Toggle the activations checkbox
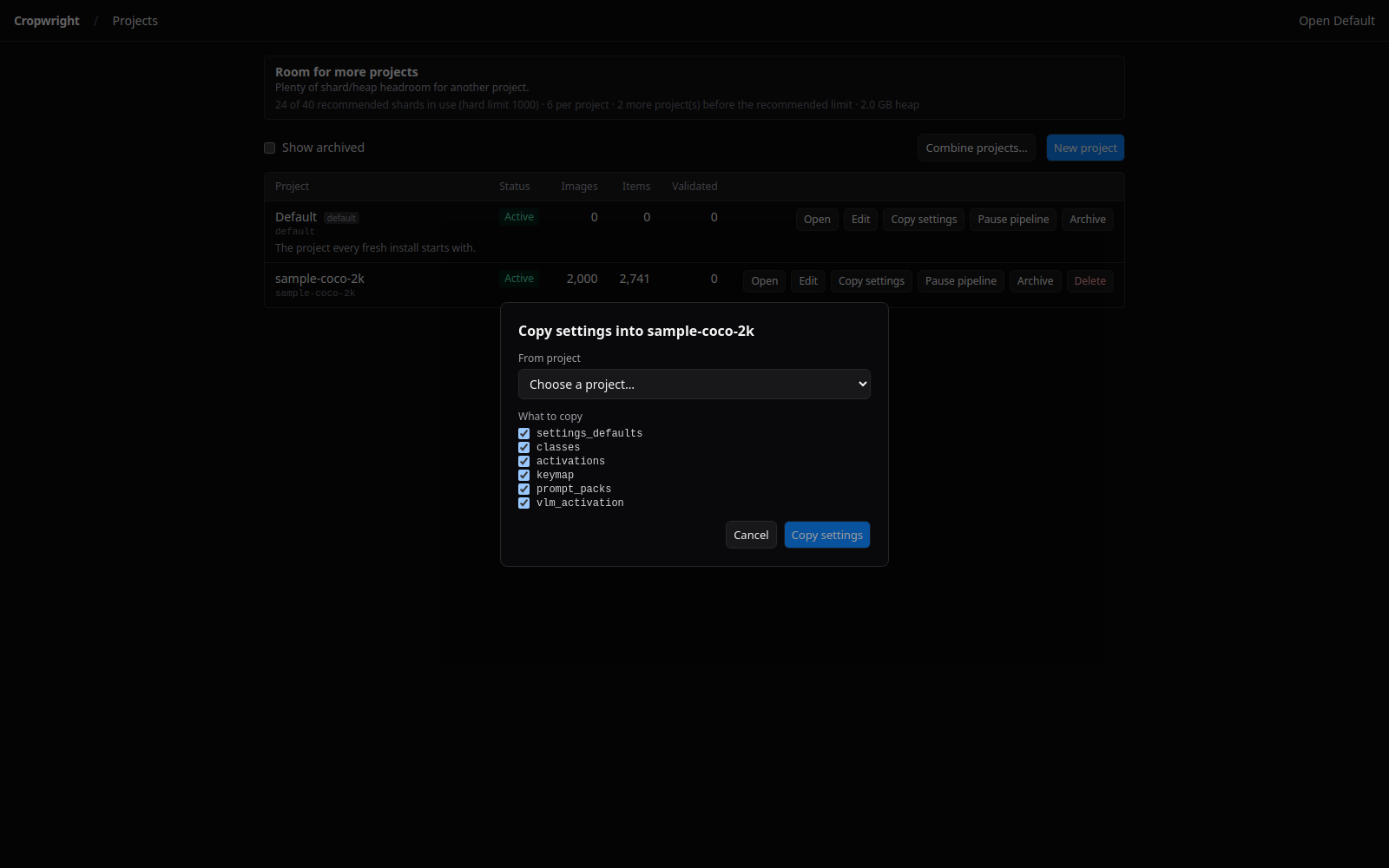The width and height of the screenshot is (1389, 868). point(523,461)
